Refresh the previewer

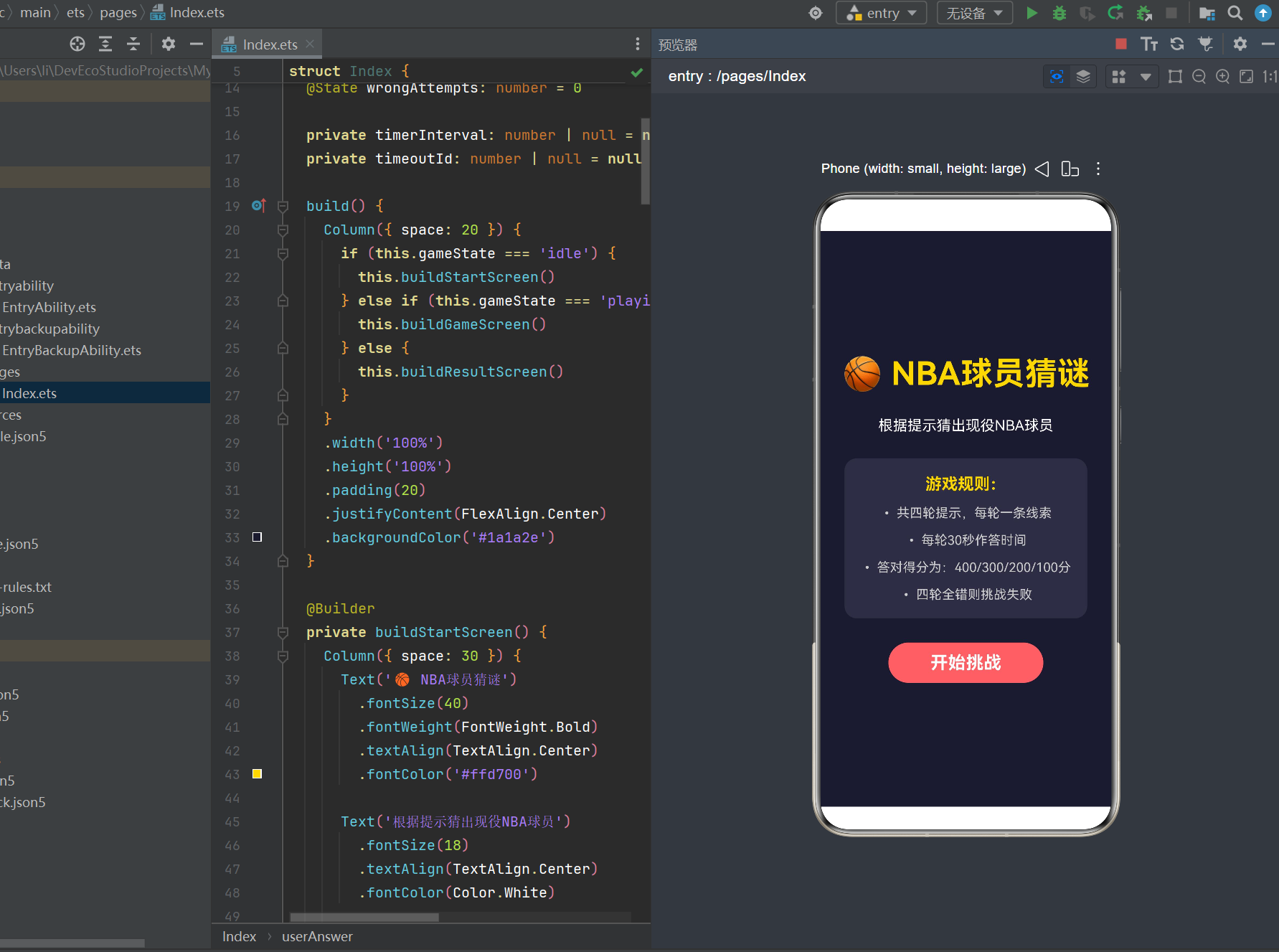1177,44
